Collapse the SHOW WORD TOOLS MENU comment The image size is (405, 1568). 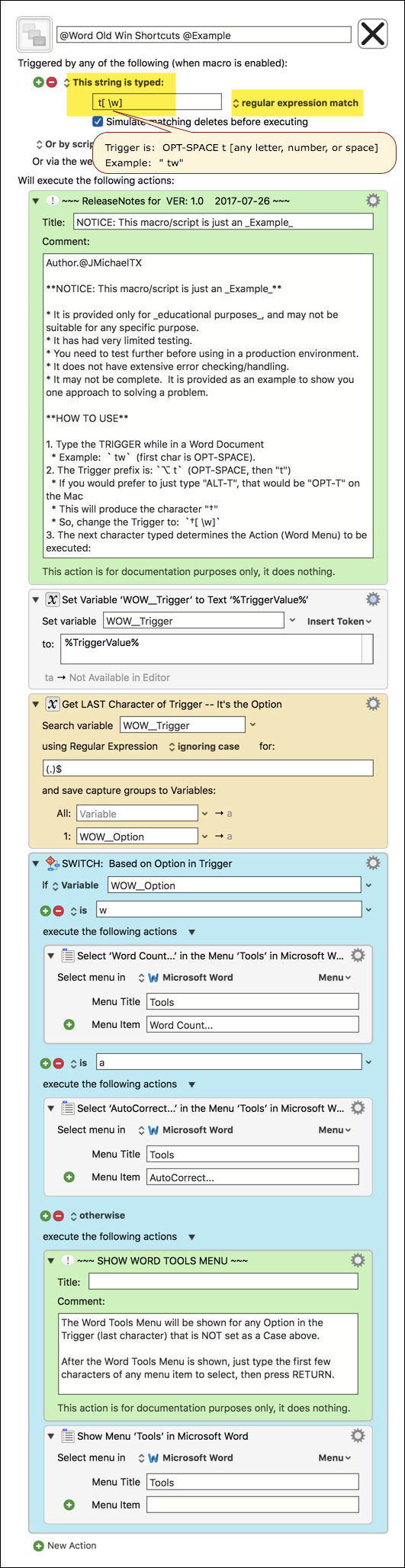tap(50, 1261)
